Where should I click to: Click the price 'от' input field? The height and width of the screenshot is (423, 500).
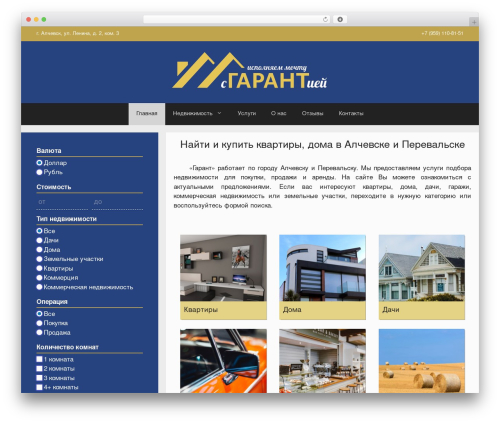62,202
